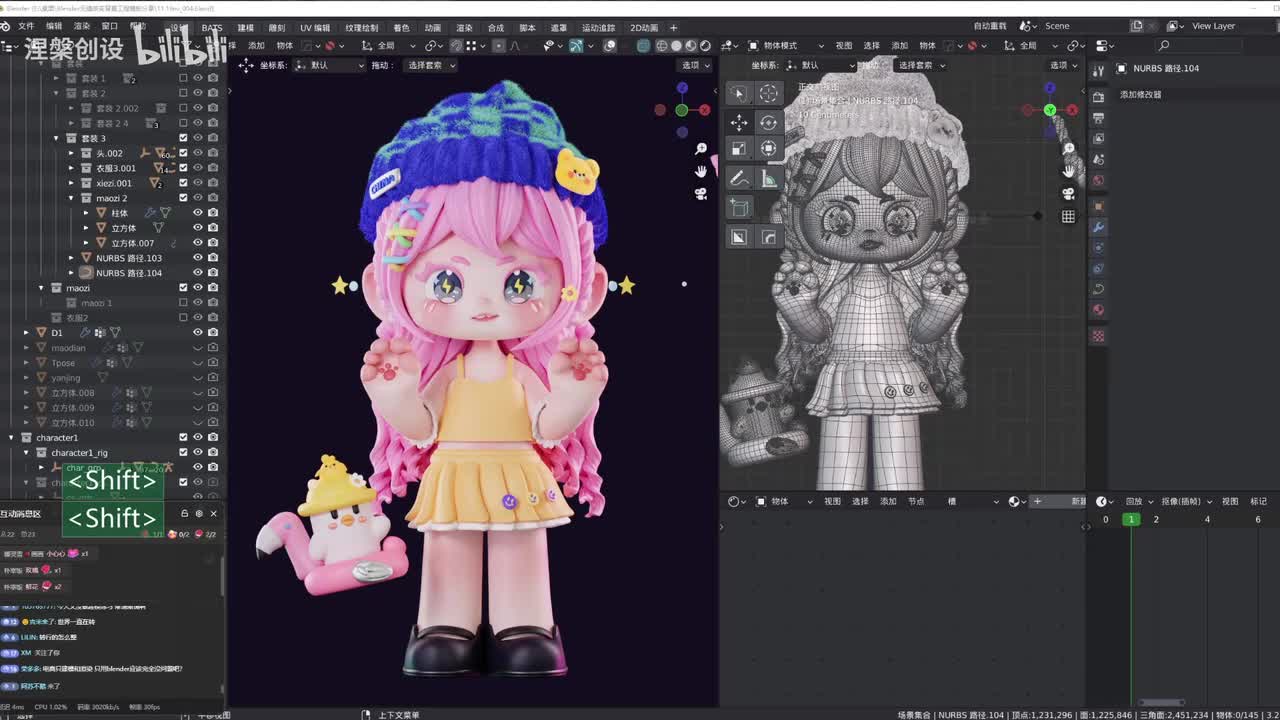Viewport: 1280px width, 720px height.
Task: Open the Tool properties tab
Action: click(x=1098, y=69)
